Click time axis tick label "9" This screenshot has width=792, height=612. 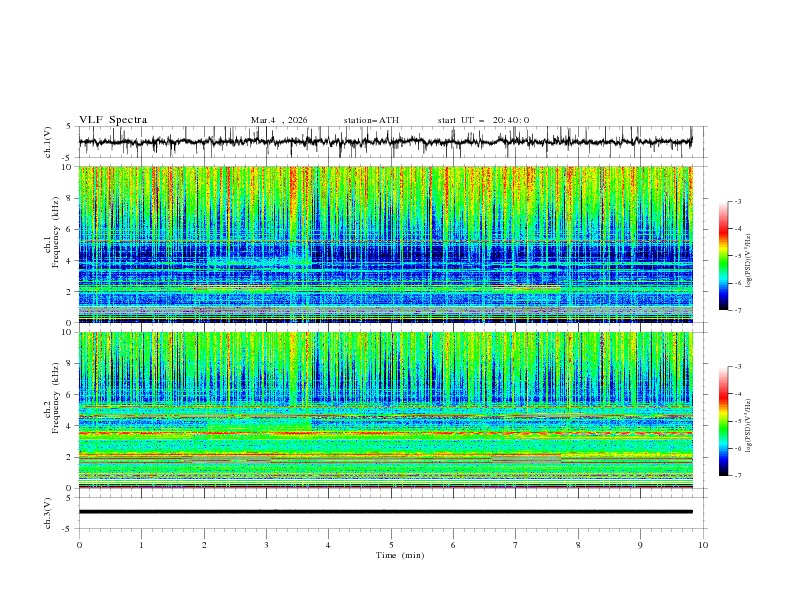point(640,545)
